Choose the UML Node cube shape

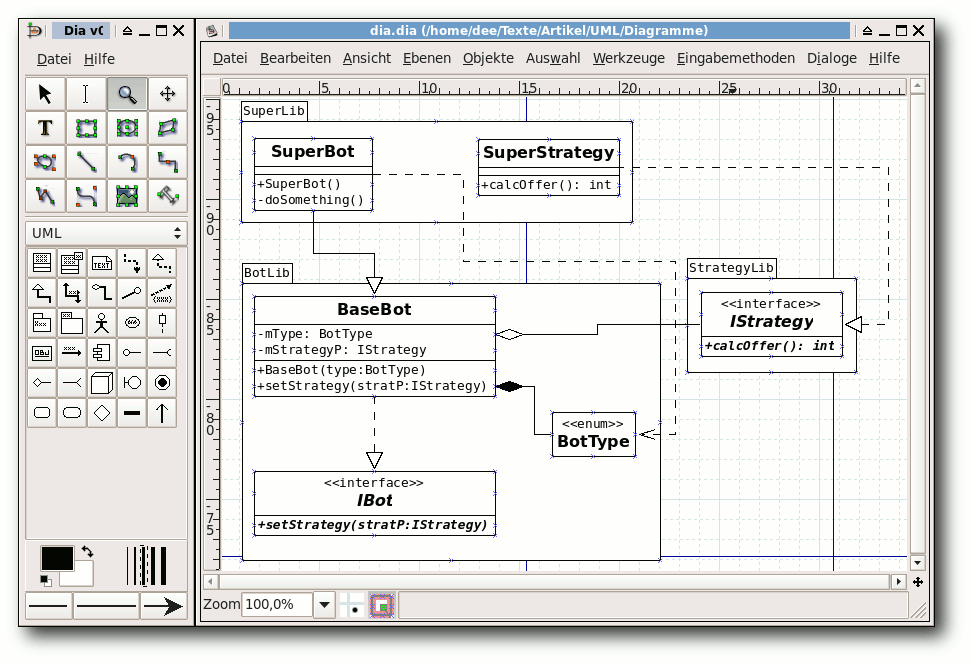click(x=101, y=382)
